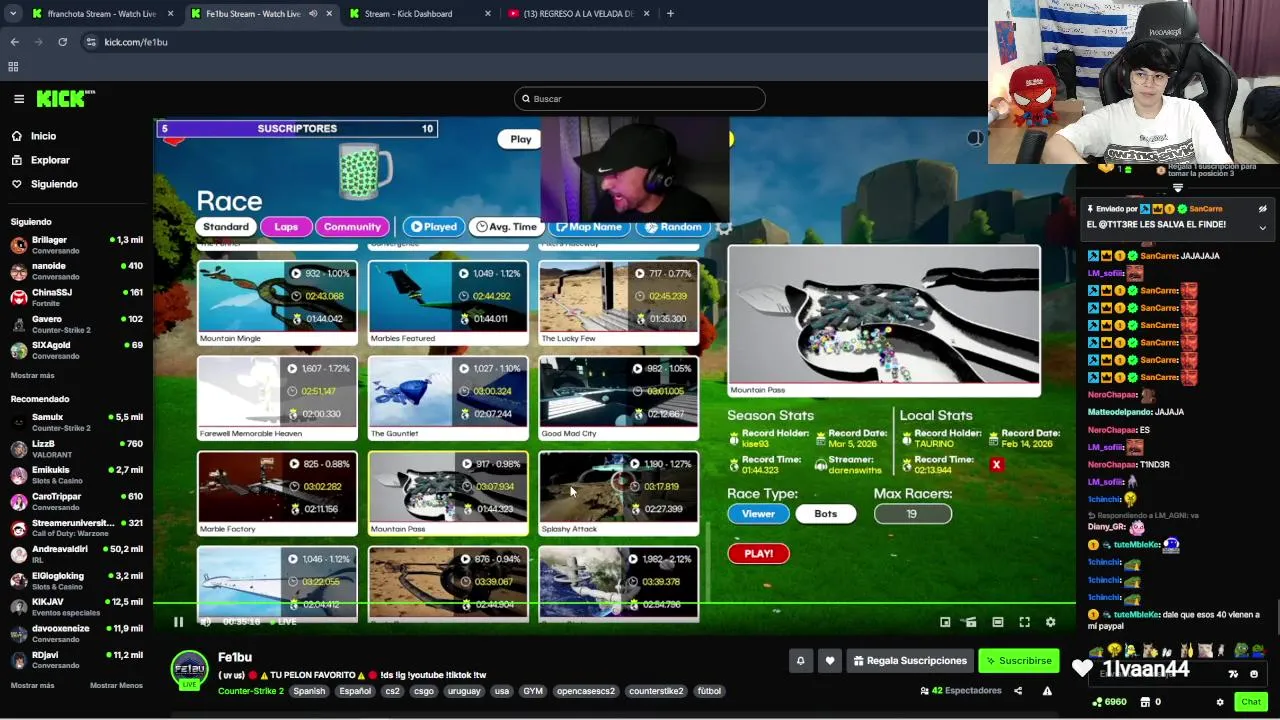The height and width of the screenshot is (720, 1280).
Task: Switch to Stream - Kick Dashboard tab
Action: pos(420,14)
